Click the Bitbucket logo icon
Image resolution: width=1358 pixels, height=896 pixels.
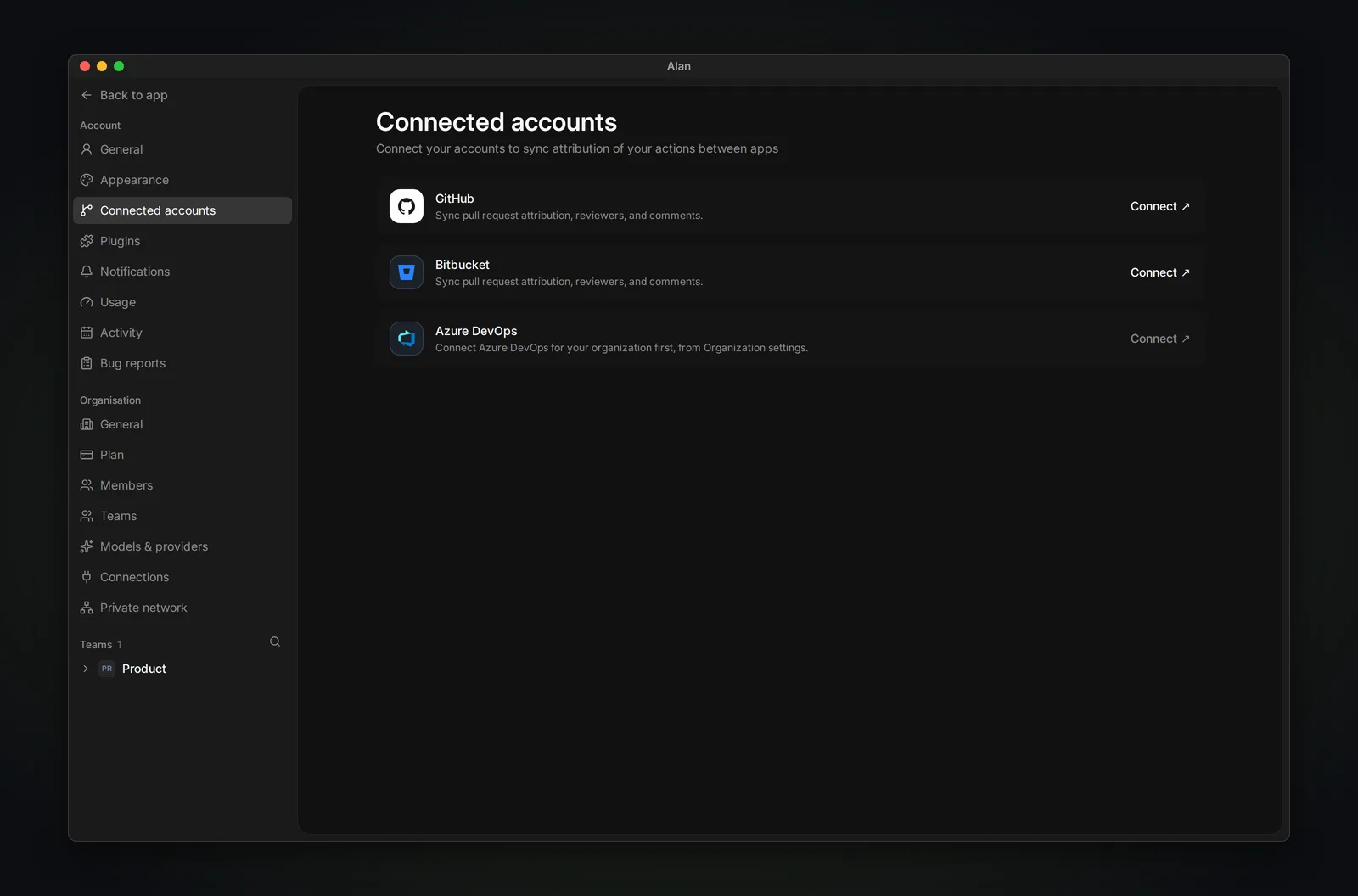click(407, 272)
